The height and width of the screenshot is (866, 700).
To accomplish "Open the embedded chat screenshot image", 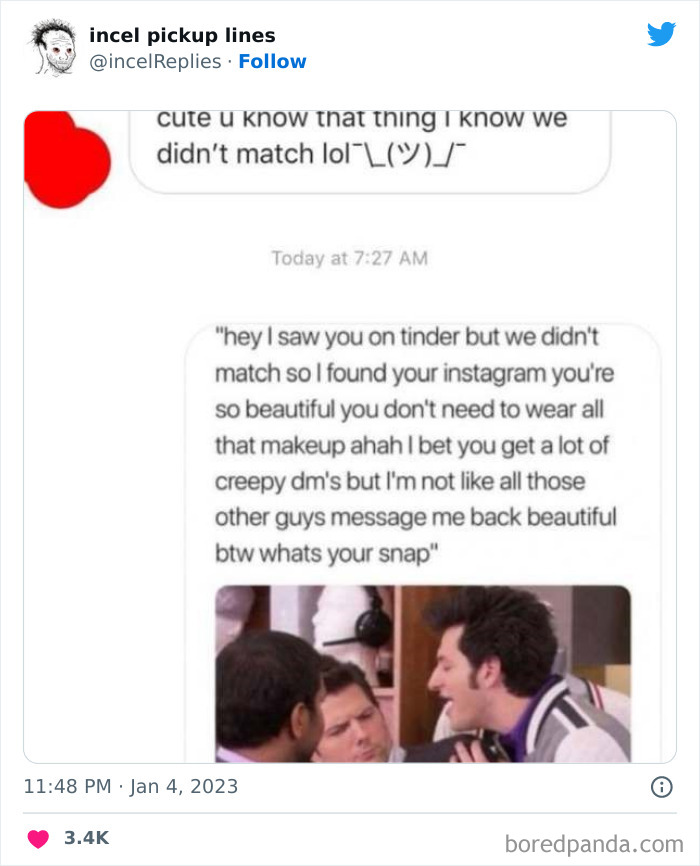I will click(350, 437).
